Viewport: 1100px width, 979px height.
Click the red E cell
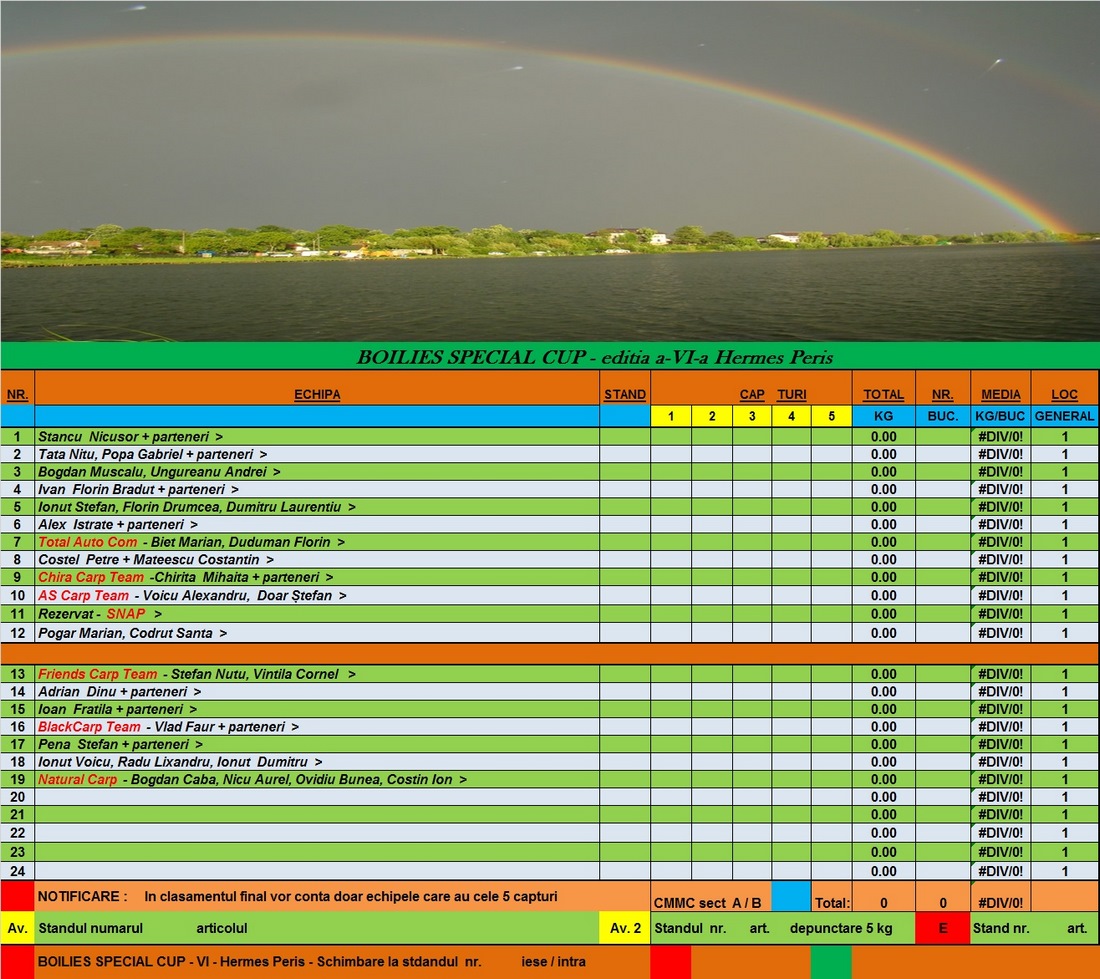coord(942,928)
